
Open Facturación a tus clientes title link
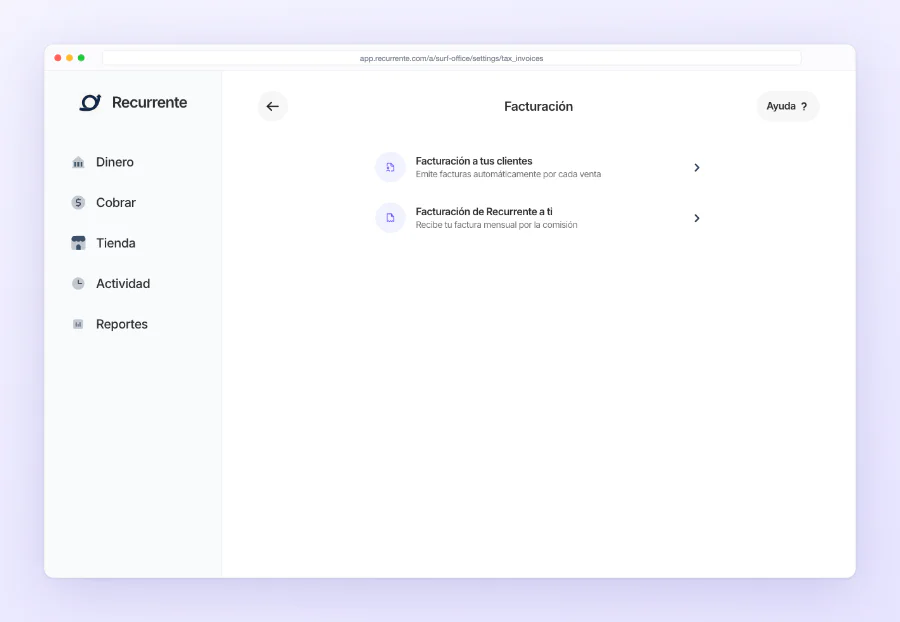point(474,161)
